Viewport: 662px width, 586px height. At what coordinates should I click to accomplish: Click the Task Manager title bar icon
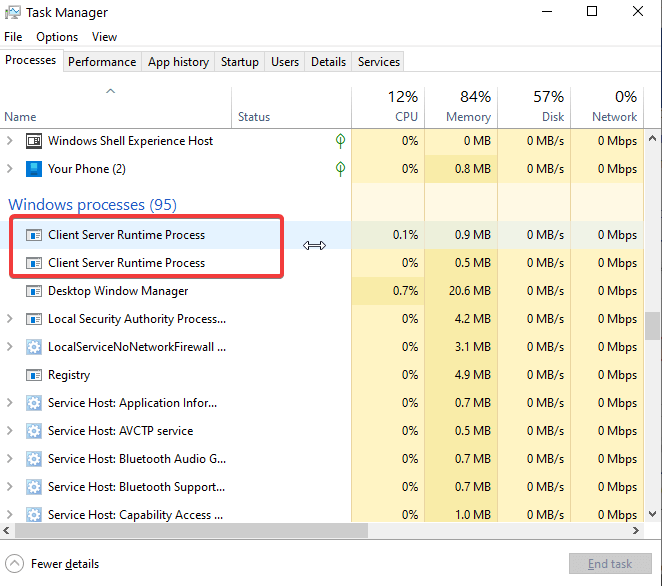13,12
